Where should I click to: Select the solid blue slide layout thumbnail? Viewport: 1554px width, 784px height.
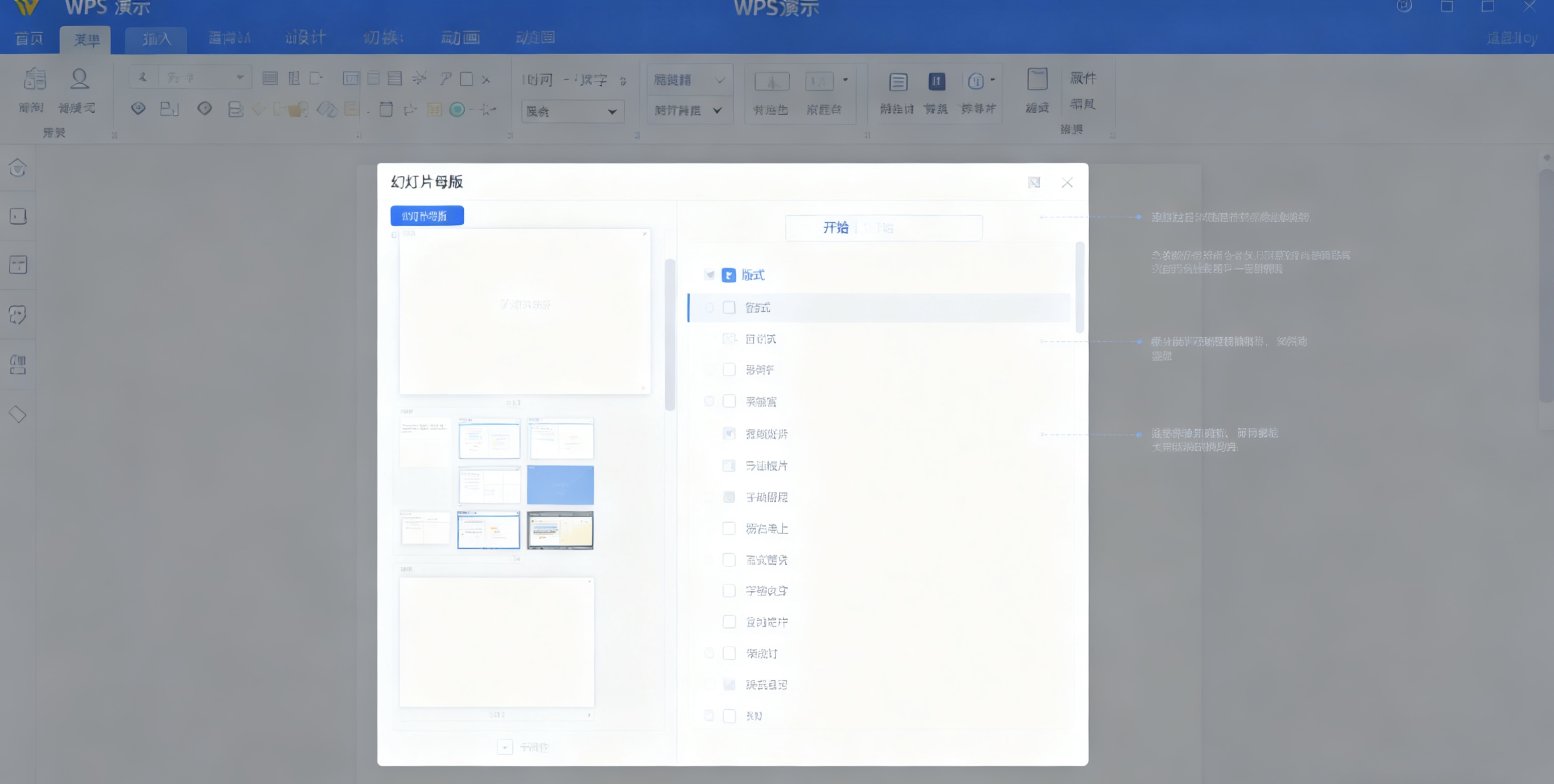(x=560, y=484)
